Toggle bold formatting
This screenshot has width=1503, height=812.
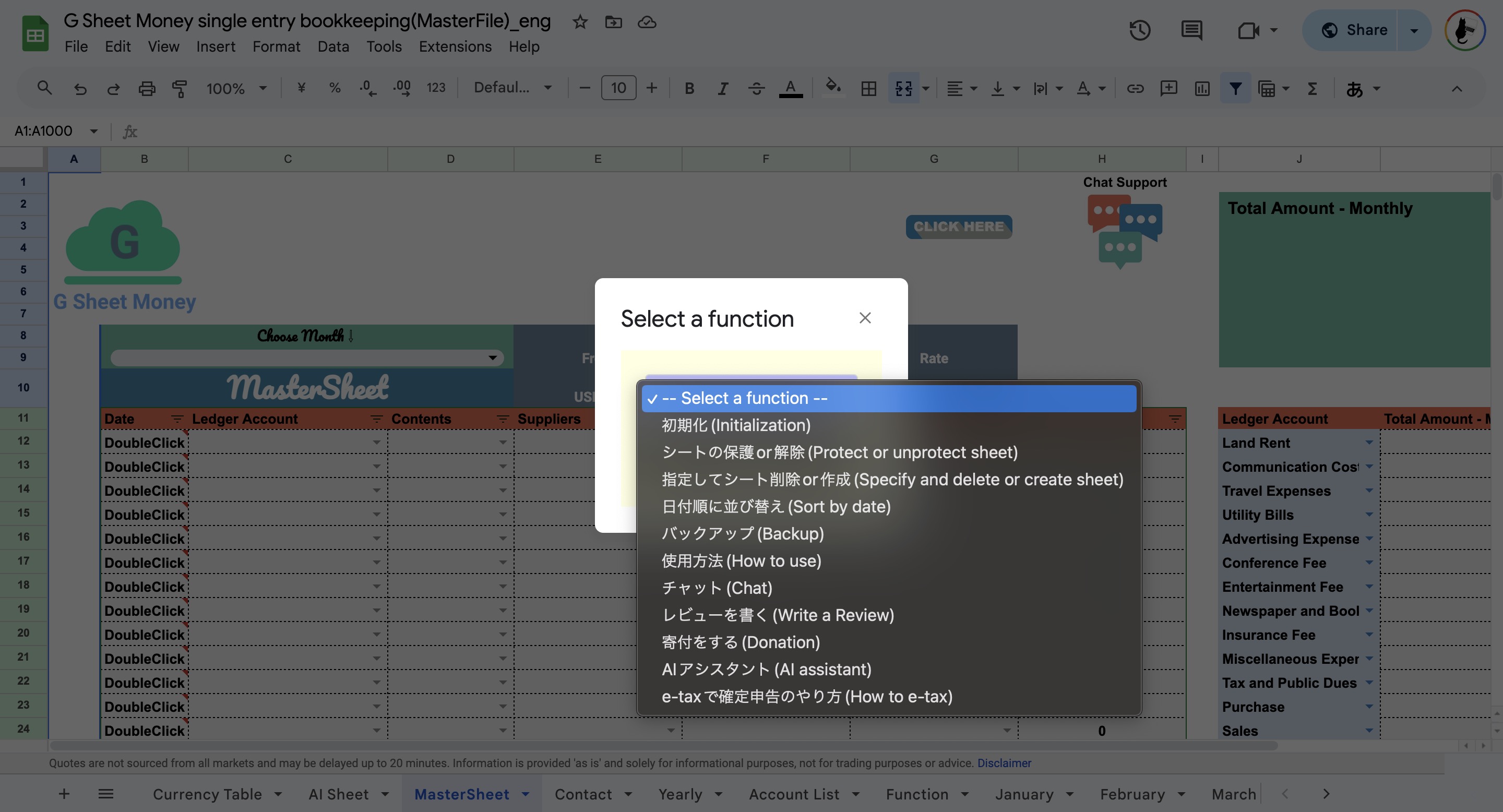689,89
